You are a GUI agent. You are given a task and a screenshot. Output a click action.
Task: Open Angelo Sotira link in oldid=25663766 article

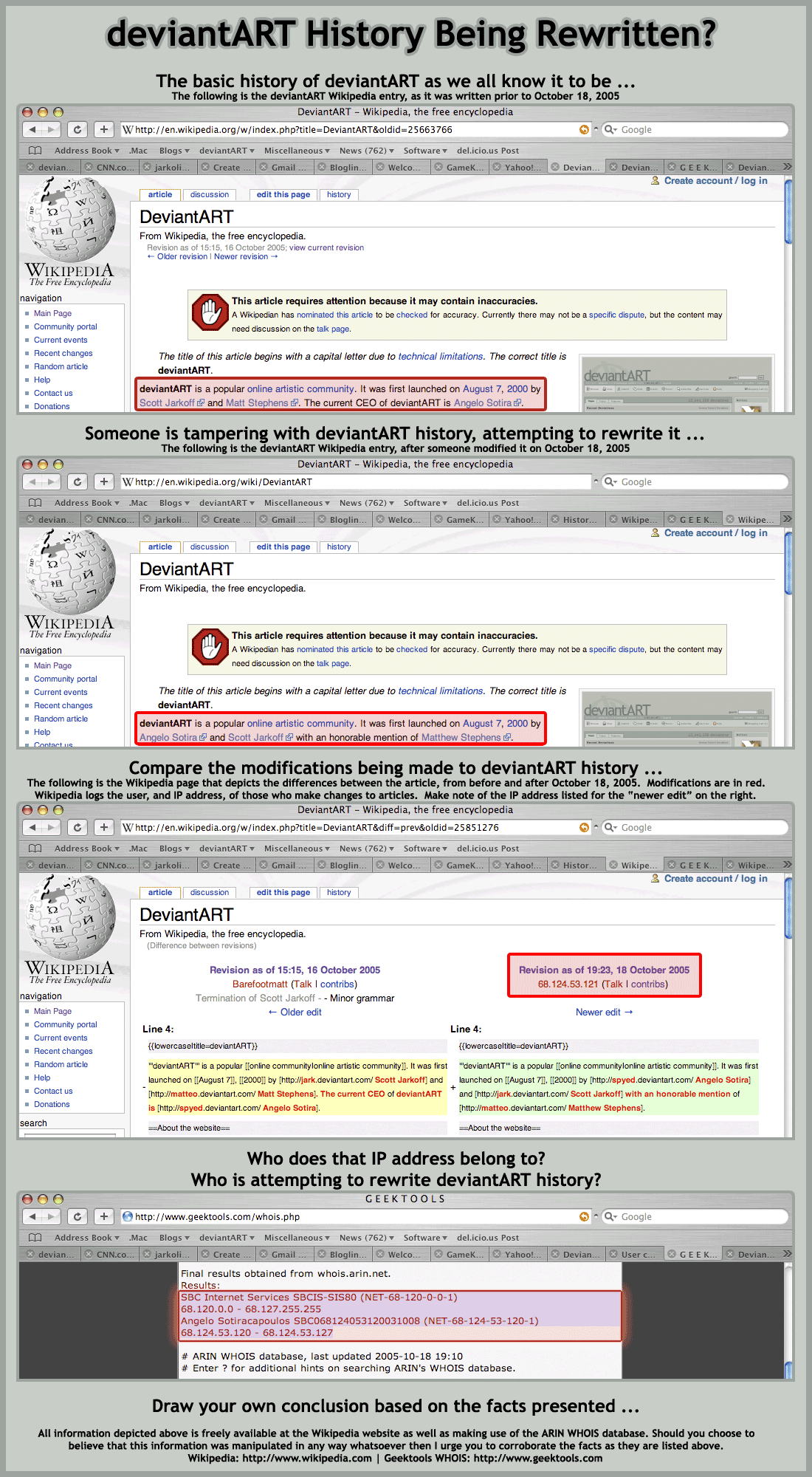coord(487,403)
